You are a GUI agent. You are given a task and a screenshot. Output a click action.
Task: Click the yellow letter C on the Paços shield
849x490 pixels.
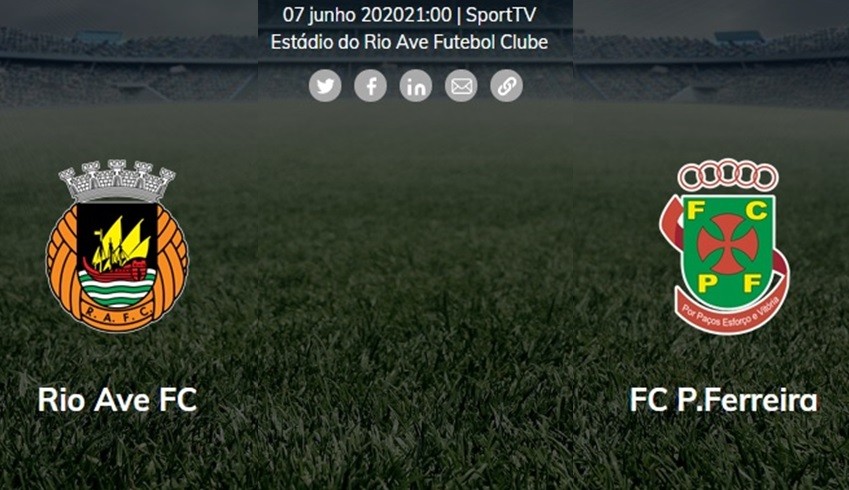coord(758,210)
